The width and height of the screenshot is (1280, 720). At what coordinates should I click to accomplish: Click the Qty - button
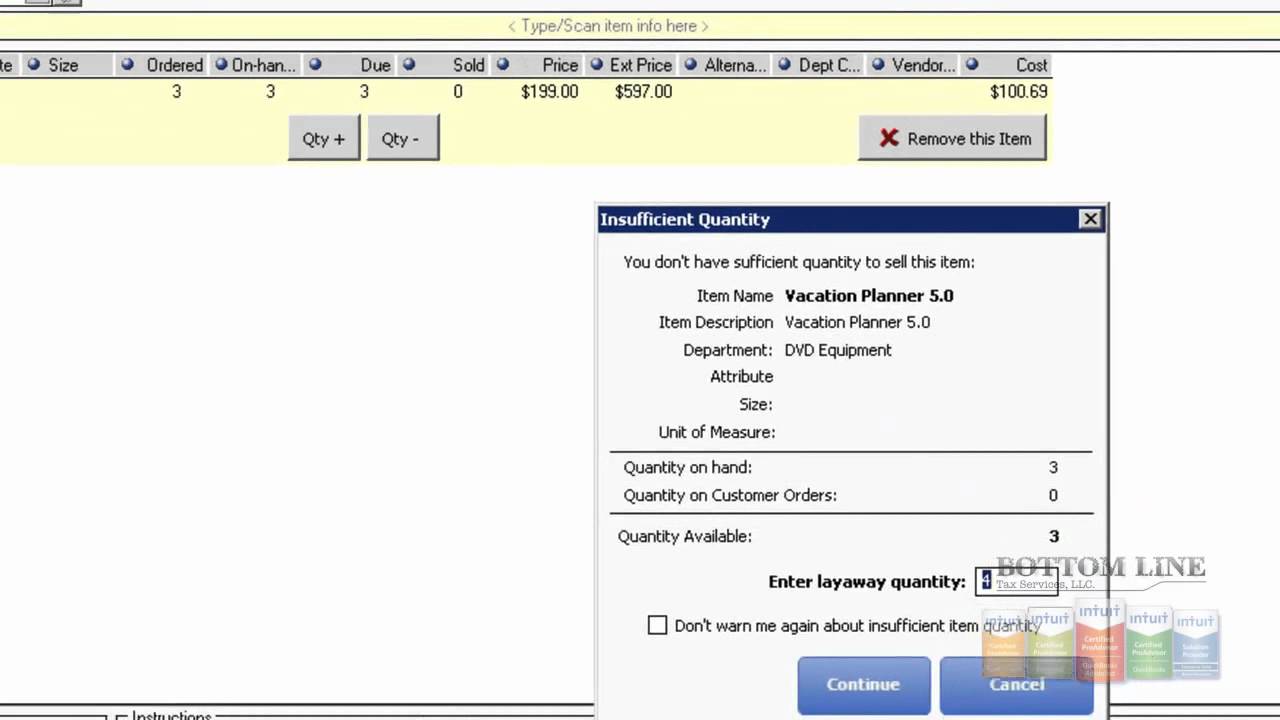pos(402,138)
